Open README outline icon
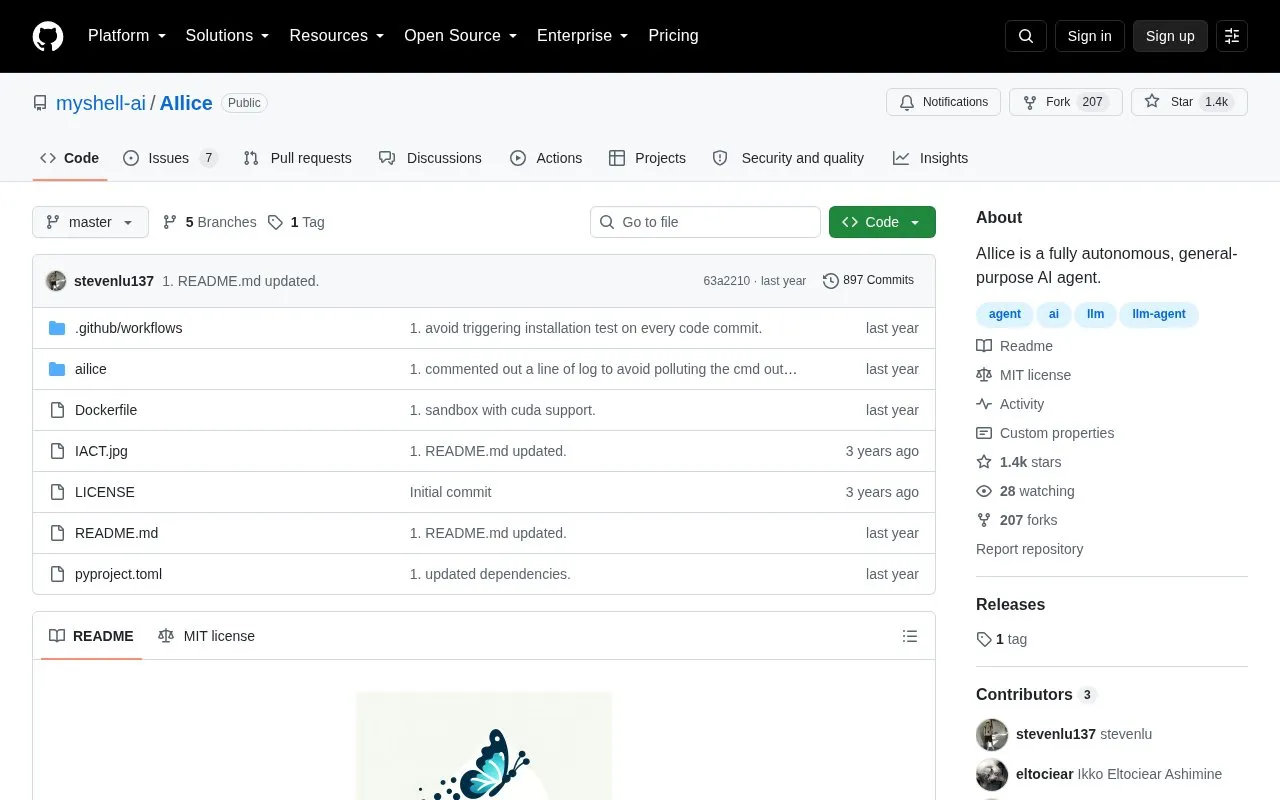 tap(910, 636)
